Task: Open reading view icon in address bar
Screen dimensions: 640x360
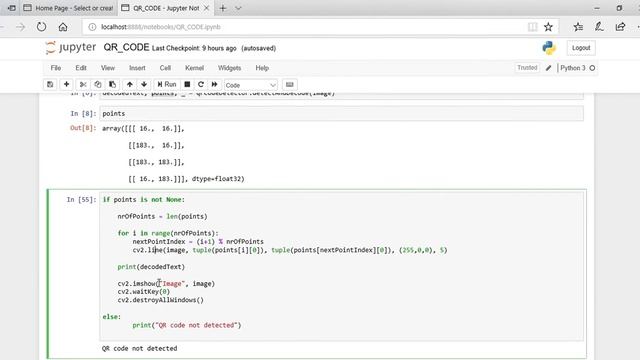Action: [532, 27]
